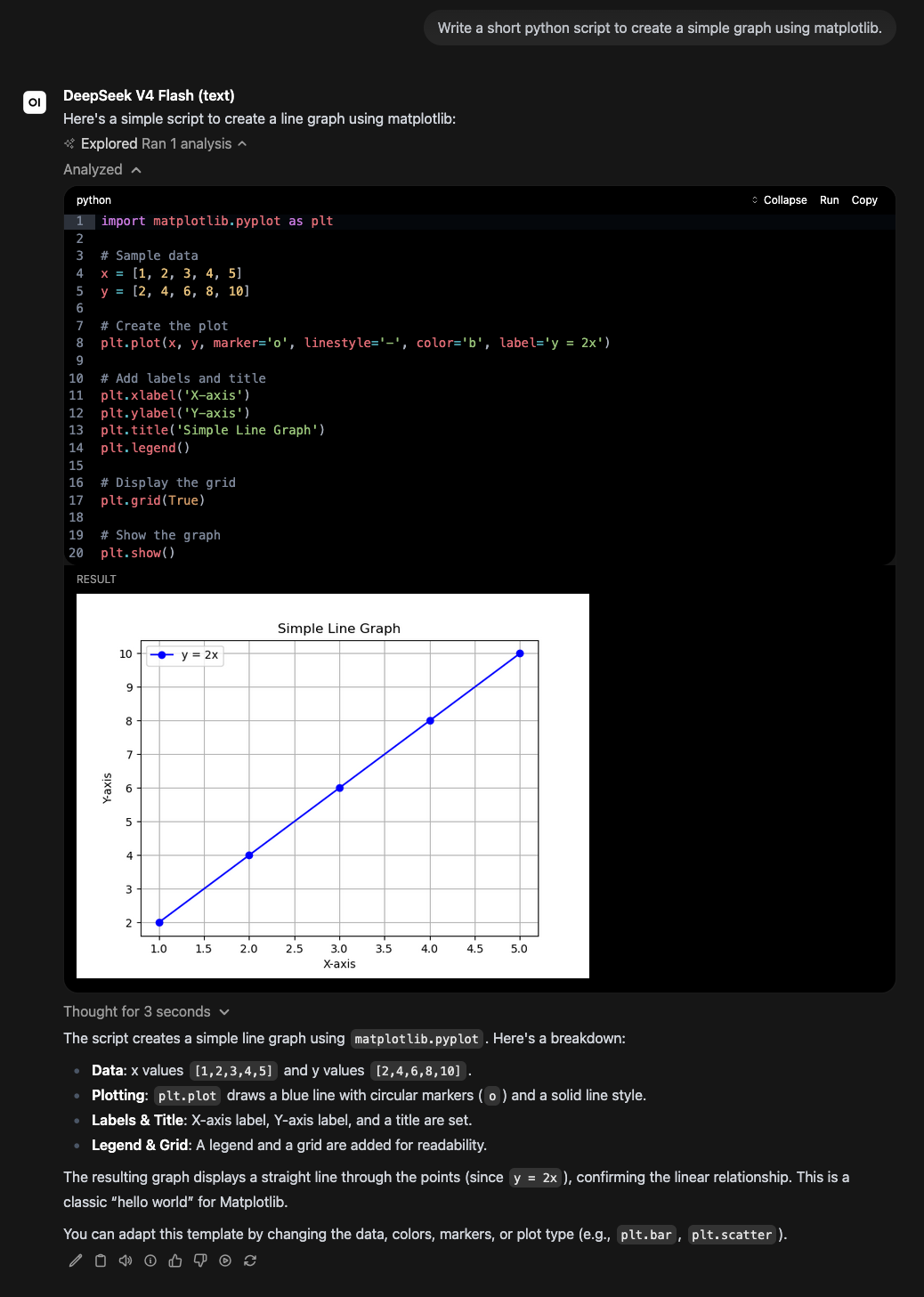Copy the python code block
This screenshot has width=924, height=1297.
[864, 200]
